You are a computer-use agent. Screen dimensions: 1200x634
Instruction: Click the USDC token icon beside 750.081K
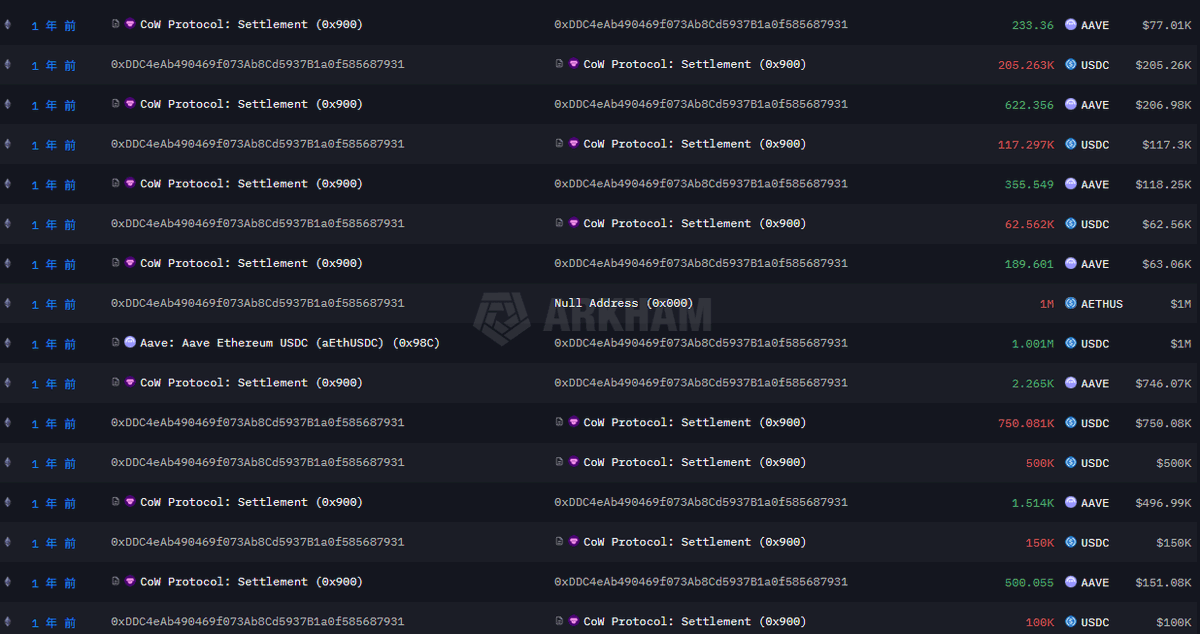click(1071, 424)
